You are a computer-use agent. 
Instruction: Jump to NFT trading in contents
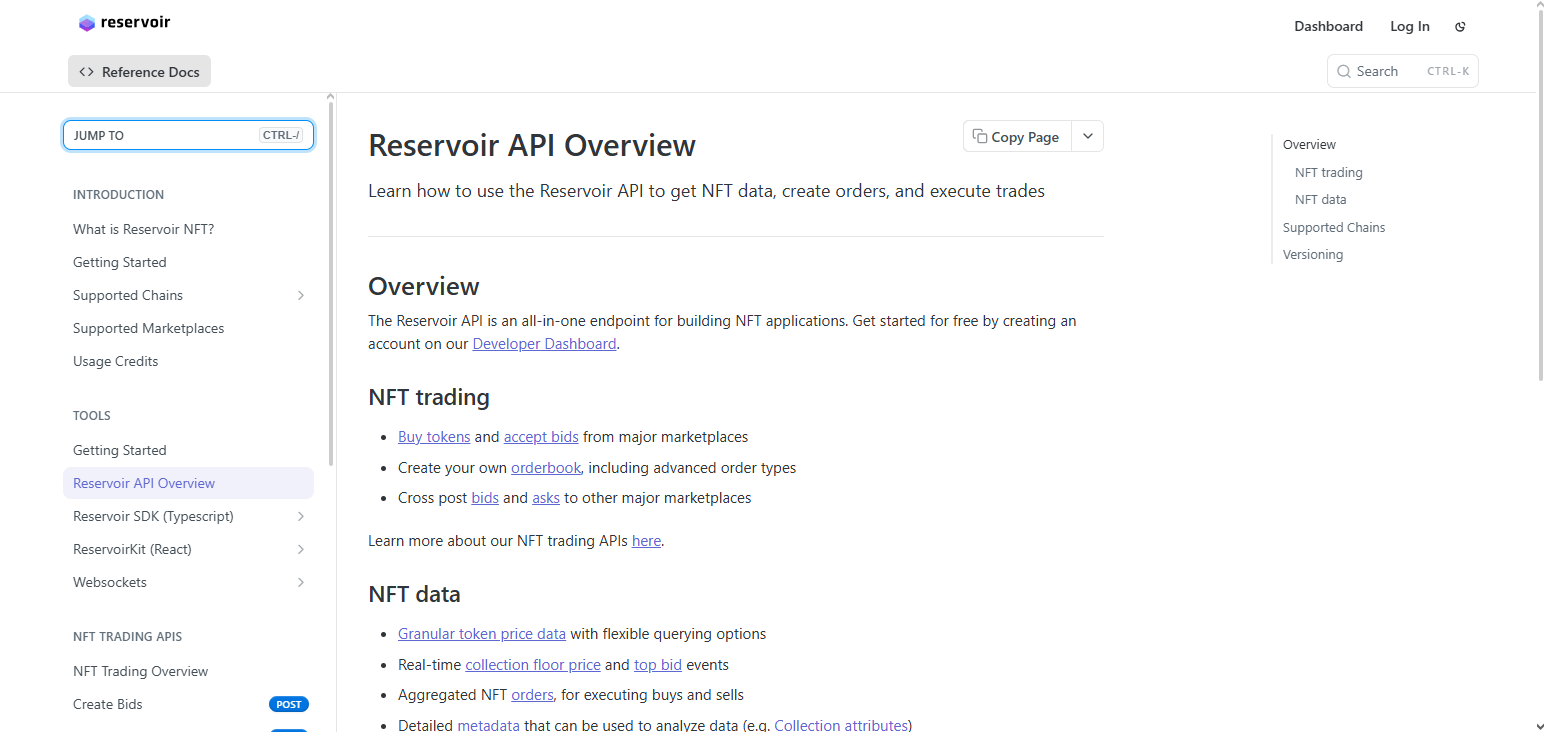coord(1328,173)
